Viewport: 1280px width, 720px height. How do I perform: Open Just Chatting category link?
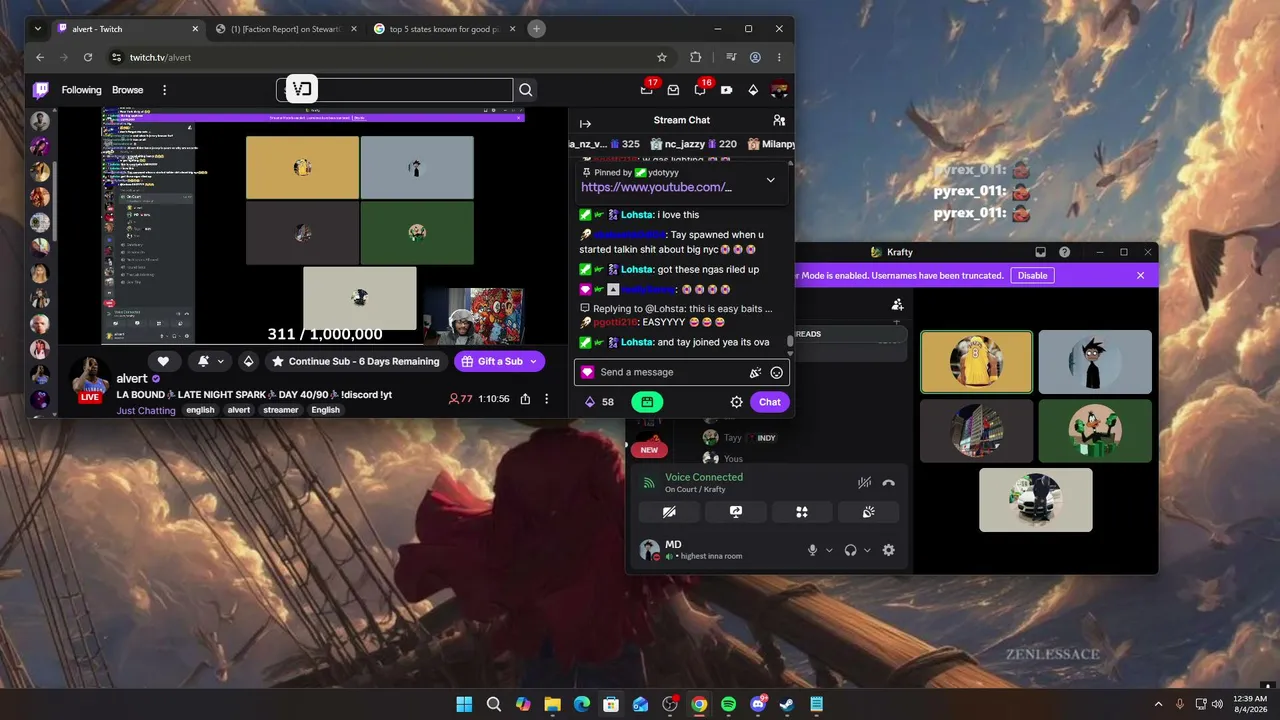click(146, 410)
